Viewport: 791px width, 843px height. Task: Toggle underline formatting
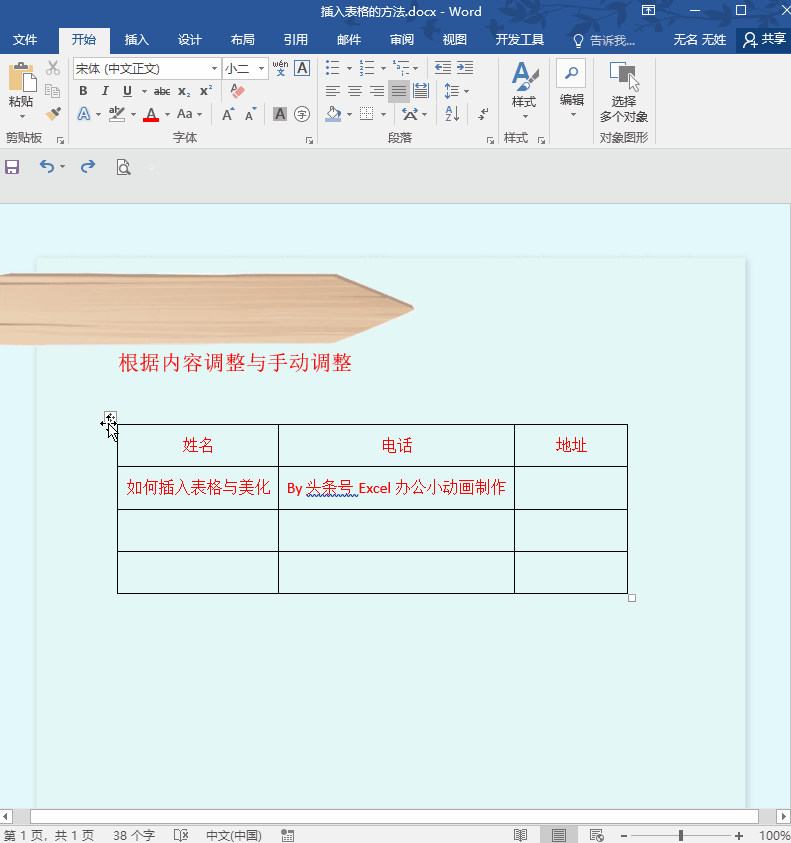(127, 91)
